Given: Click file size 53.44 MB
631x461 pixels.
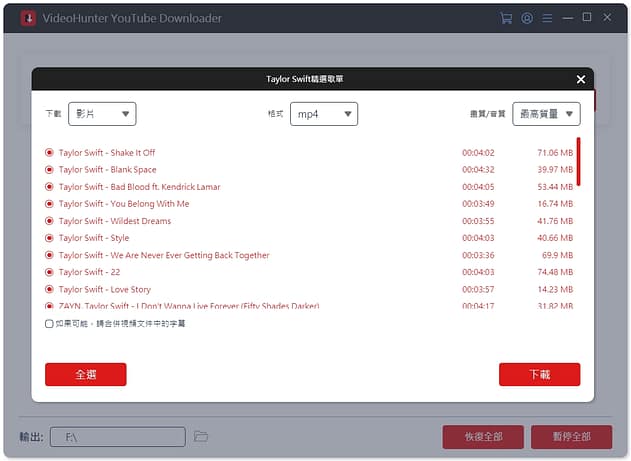Looking at the screenshot, I should (555, 187).
